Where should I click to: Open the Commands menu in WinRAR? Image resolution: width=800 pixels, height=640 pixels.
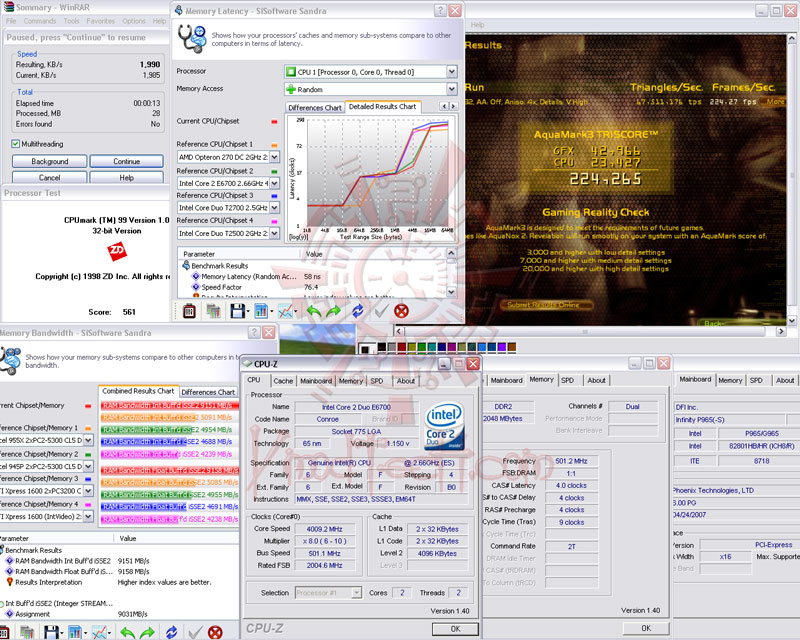(x=40, y=21)
